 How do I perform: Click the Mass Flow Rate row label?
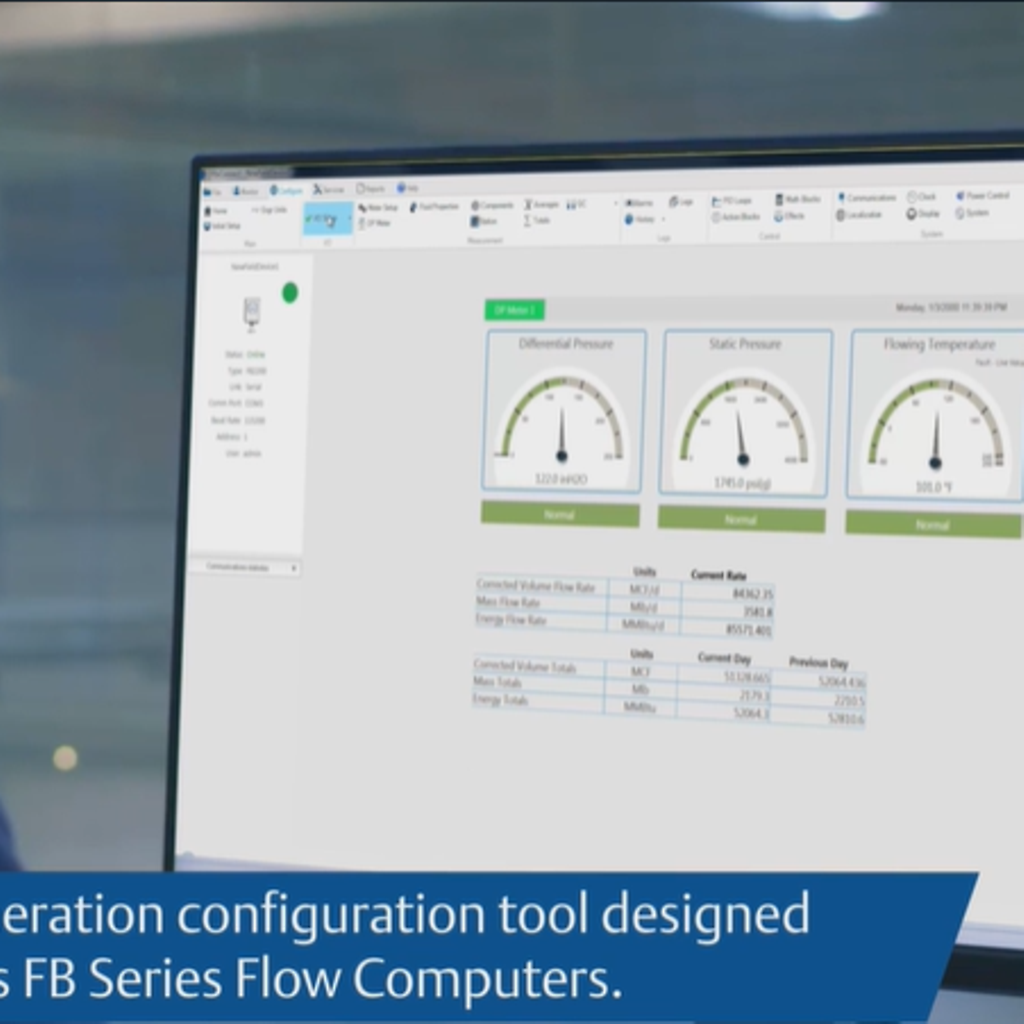pos(508,602)
